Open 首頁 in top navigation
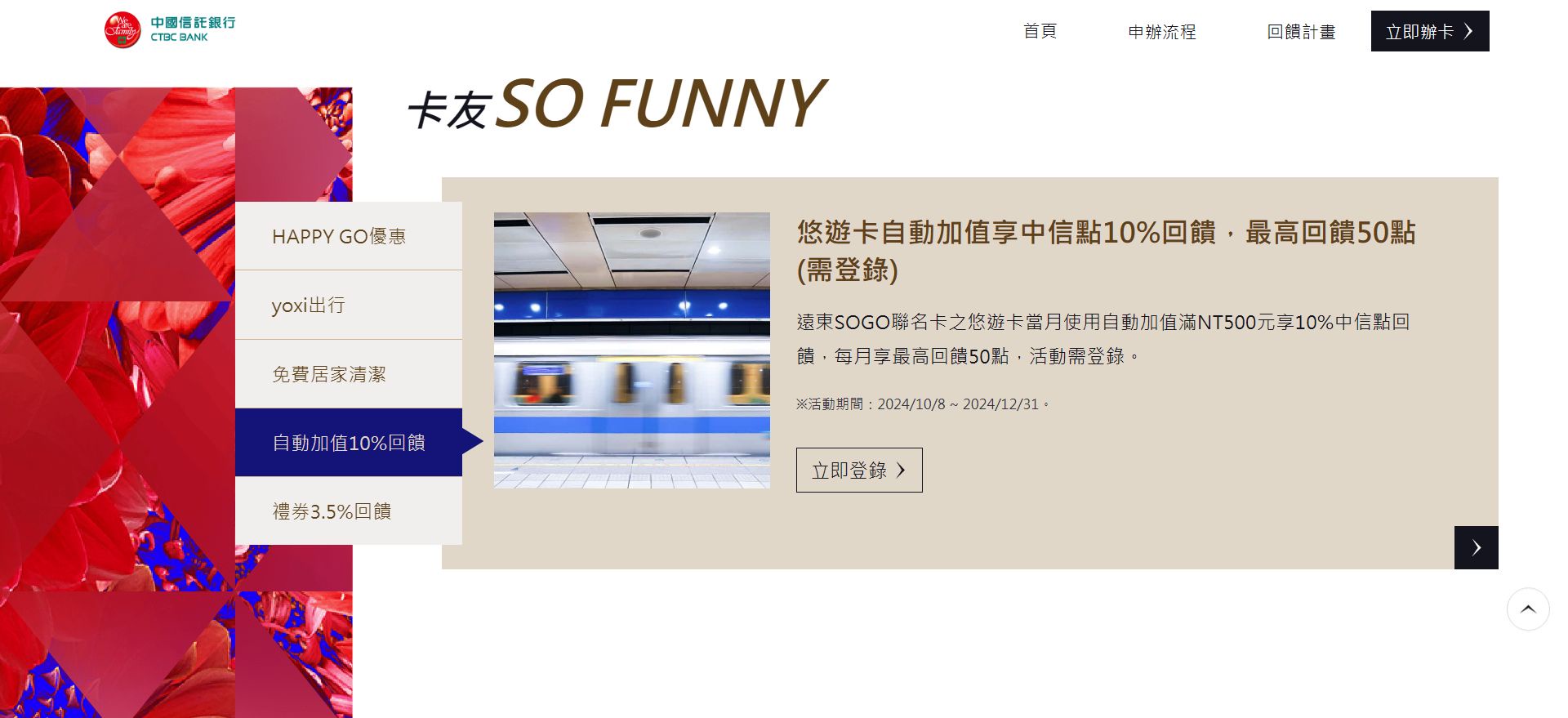The height and width of the screenshot is (718, 1568). 1040,31
